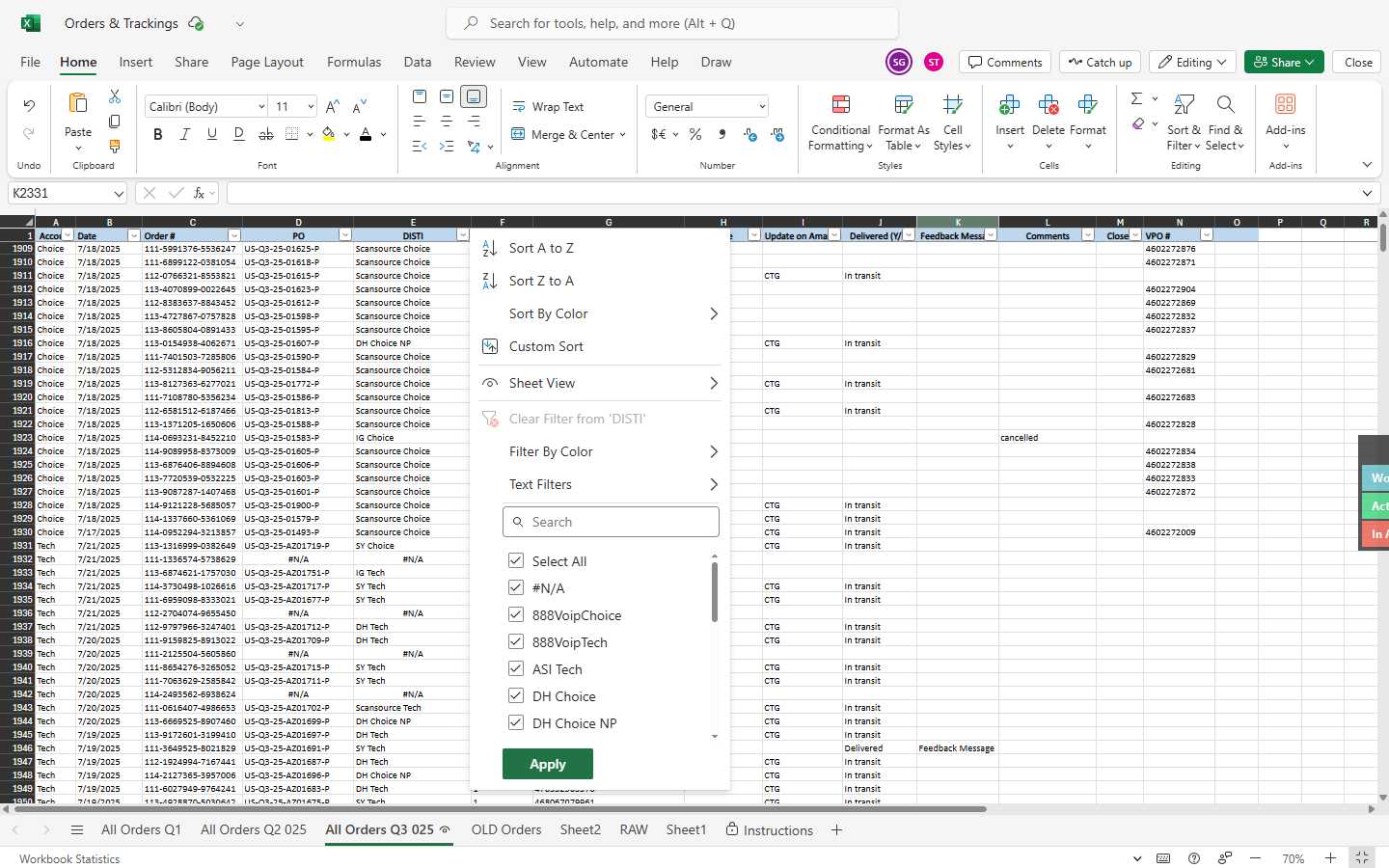This screenshot has width=1389, height=868.
Task: Toggle the Select All checkbox
Action: click(x=516, y=560)
